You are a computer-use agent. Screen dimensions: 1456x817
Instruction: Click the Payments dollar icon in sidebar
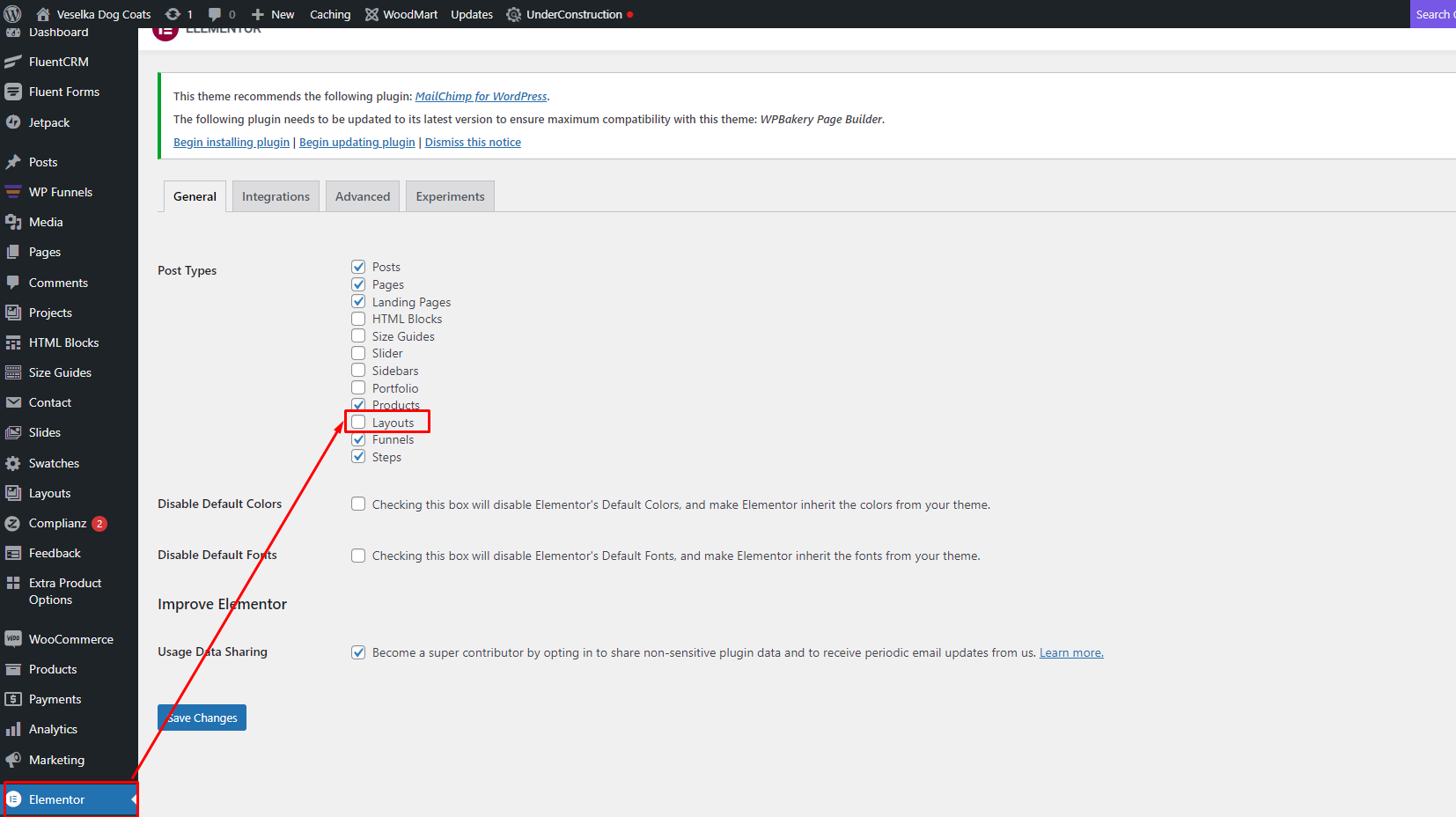click(13, 699)
